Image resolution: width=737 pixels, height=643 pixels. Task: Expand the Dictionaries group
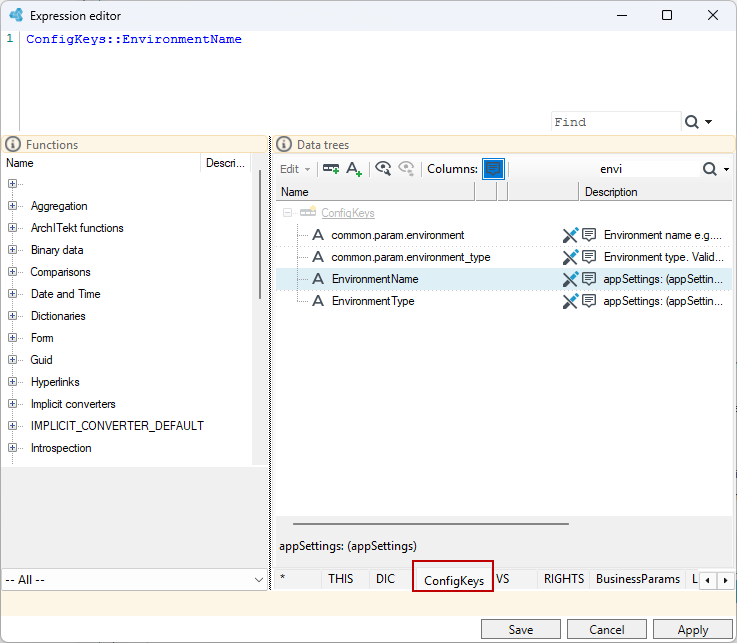point(12,316)
